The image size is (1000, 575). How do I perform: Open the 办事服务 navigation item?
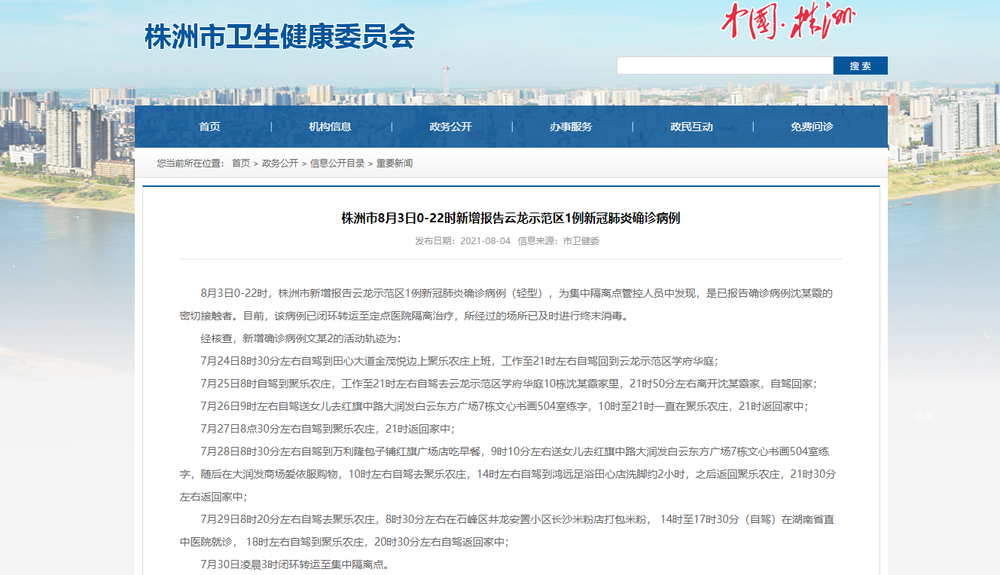tap(571, 127)
